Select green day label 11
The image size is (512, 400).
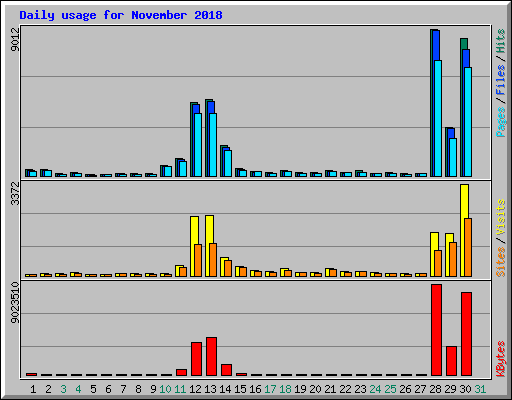(180, 389)
